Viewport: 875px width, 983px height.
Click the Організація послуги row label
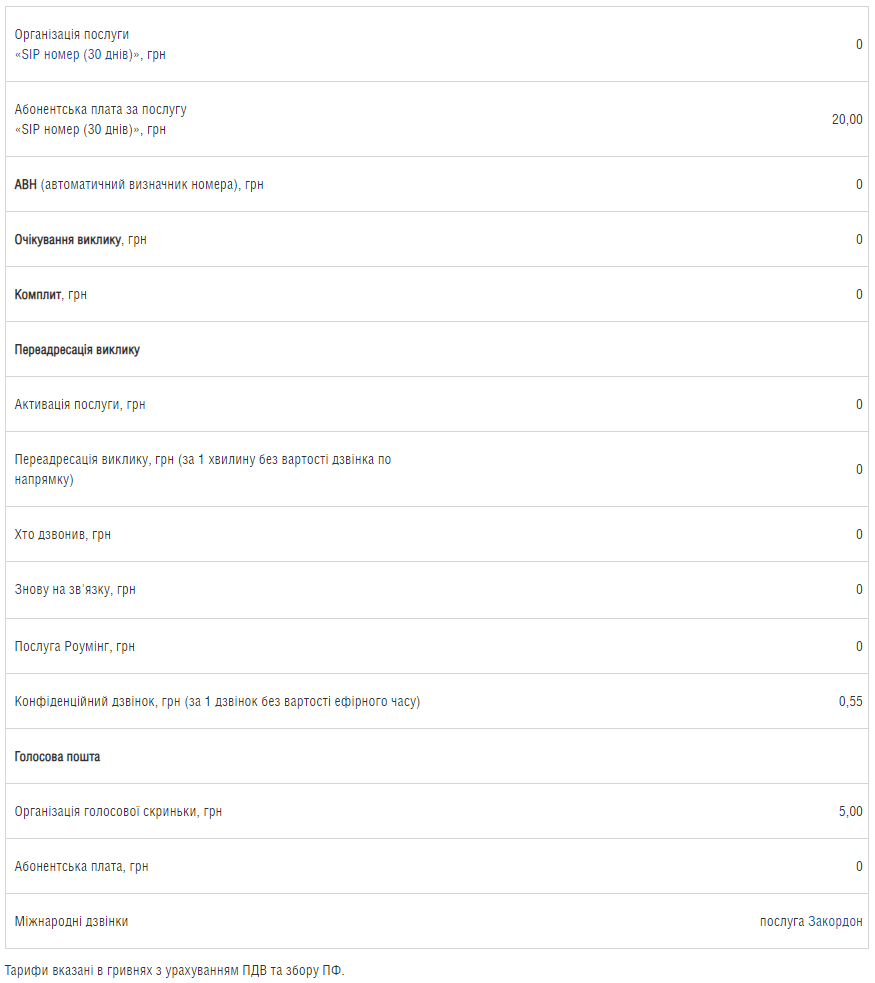pyautogui.click(x=71, y=34)
